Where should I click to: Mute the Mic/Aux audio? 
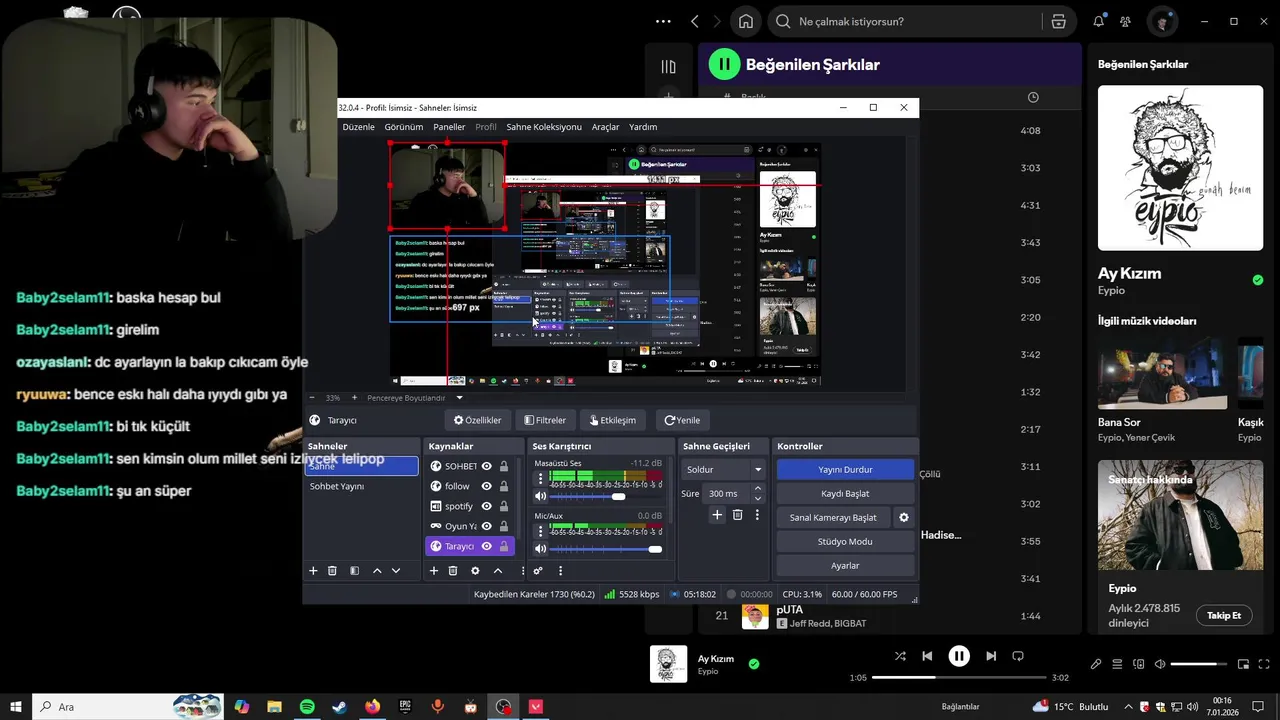[541, 549]
